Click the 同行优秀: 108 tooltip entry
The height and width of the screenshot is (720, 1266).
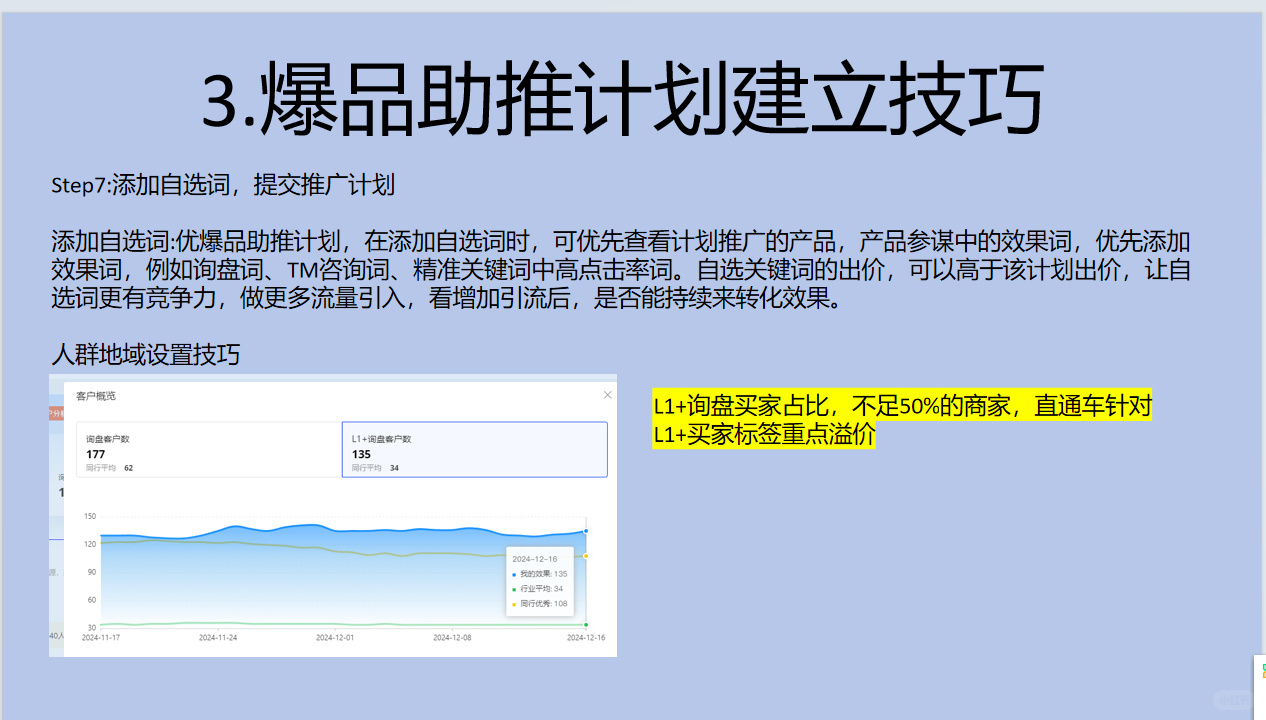tap(540, 604)
